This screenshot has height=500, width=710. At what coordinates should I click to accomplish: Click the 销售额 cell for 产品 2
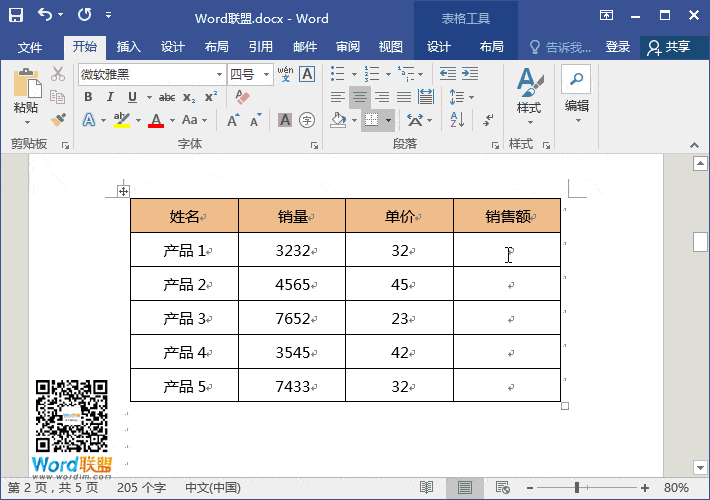507,284
